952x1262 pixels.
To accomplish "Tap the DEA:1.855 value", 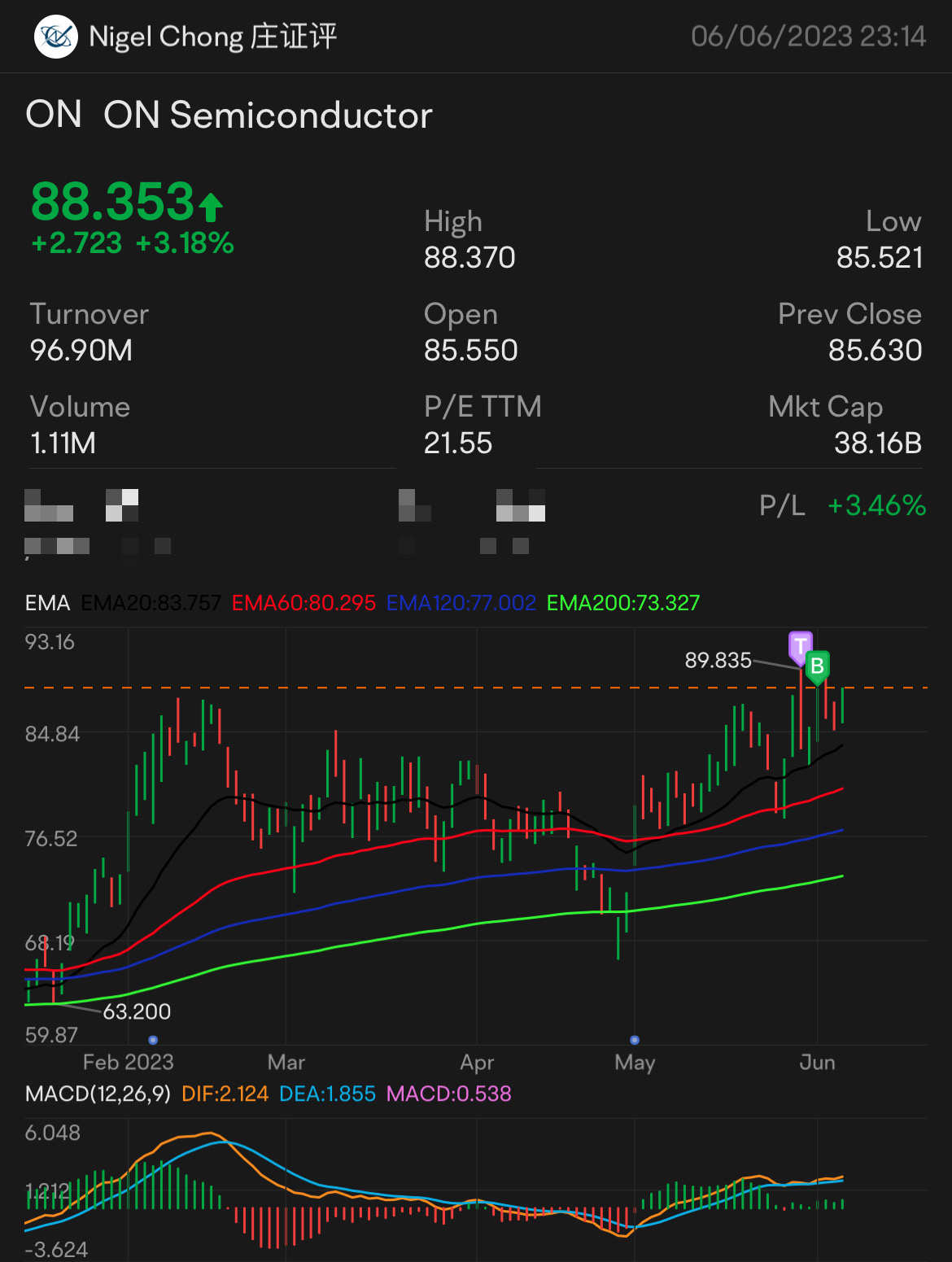I will tap(327, 1094).
